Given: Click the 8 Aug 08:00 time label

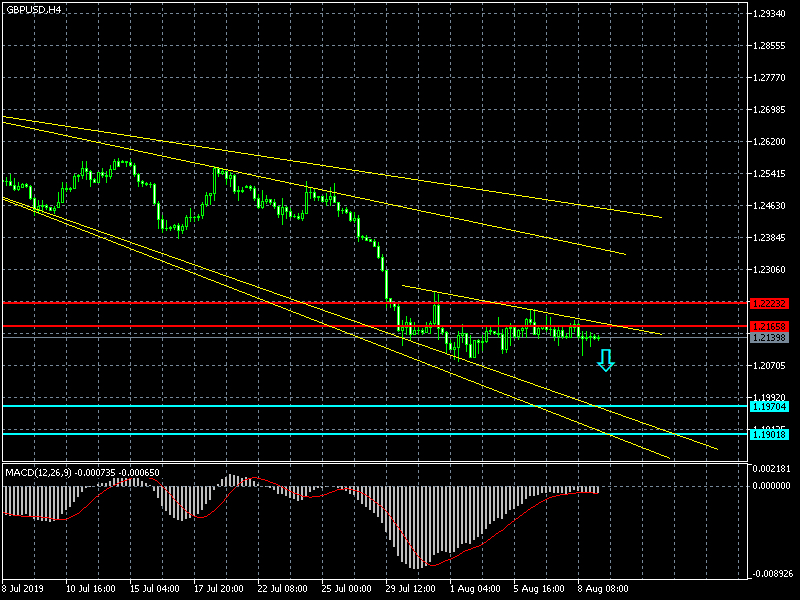Looking at the screenshot, I should pyautogui.click(x=602, y=590).
